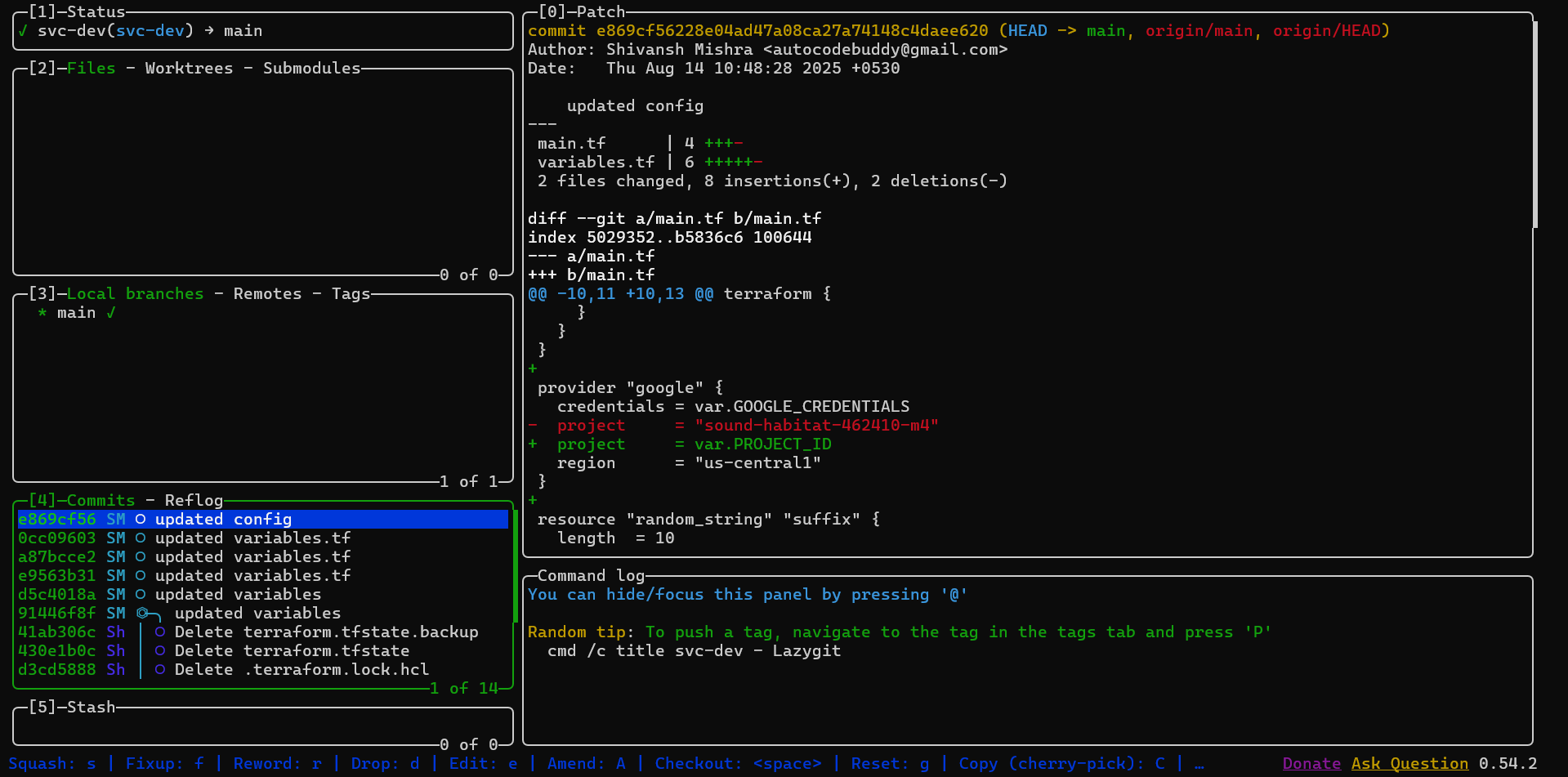The image size is (1568, 777).
Task: Click the Ask Question link
Action: tap(1409, 764)
